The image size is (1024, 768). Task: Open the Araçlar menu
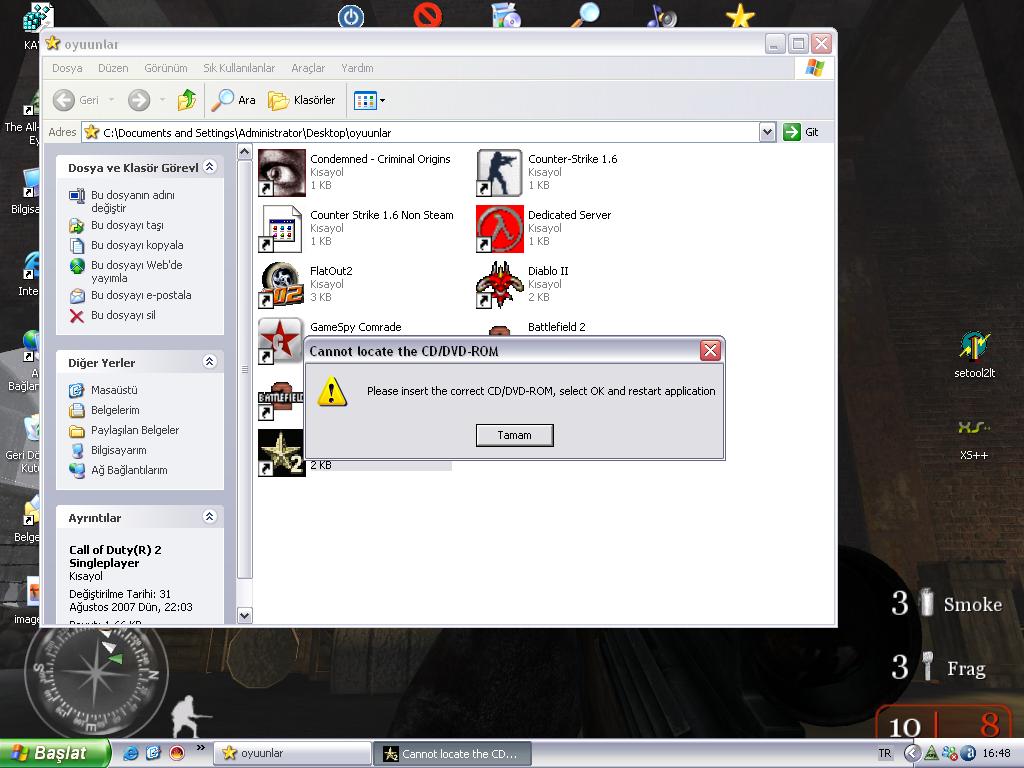308,68
